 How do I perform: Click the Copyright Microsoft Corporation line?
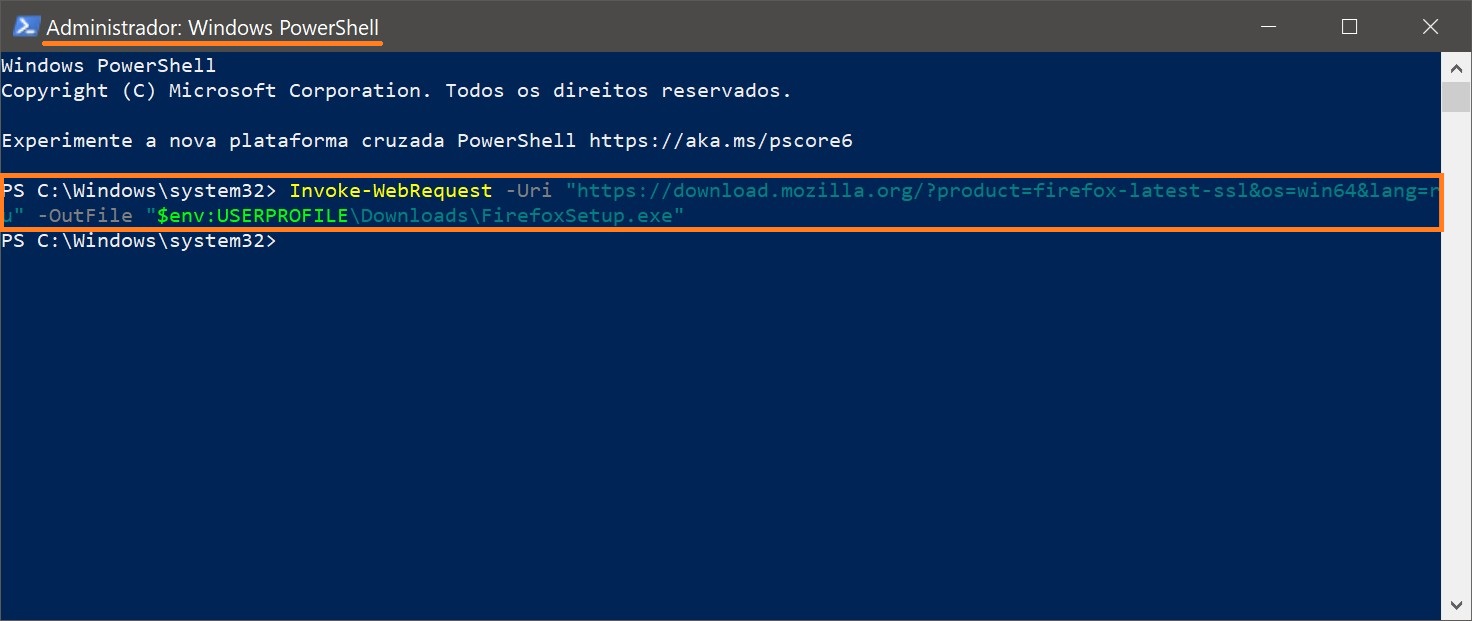(x=396, y=90)
